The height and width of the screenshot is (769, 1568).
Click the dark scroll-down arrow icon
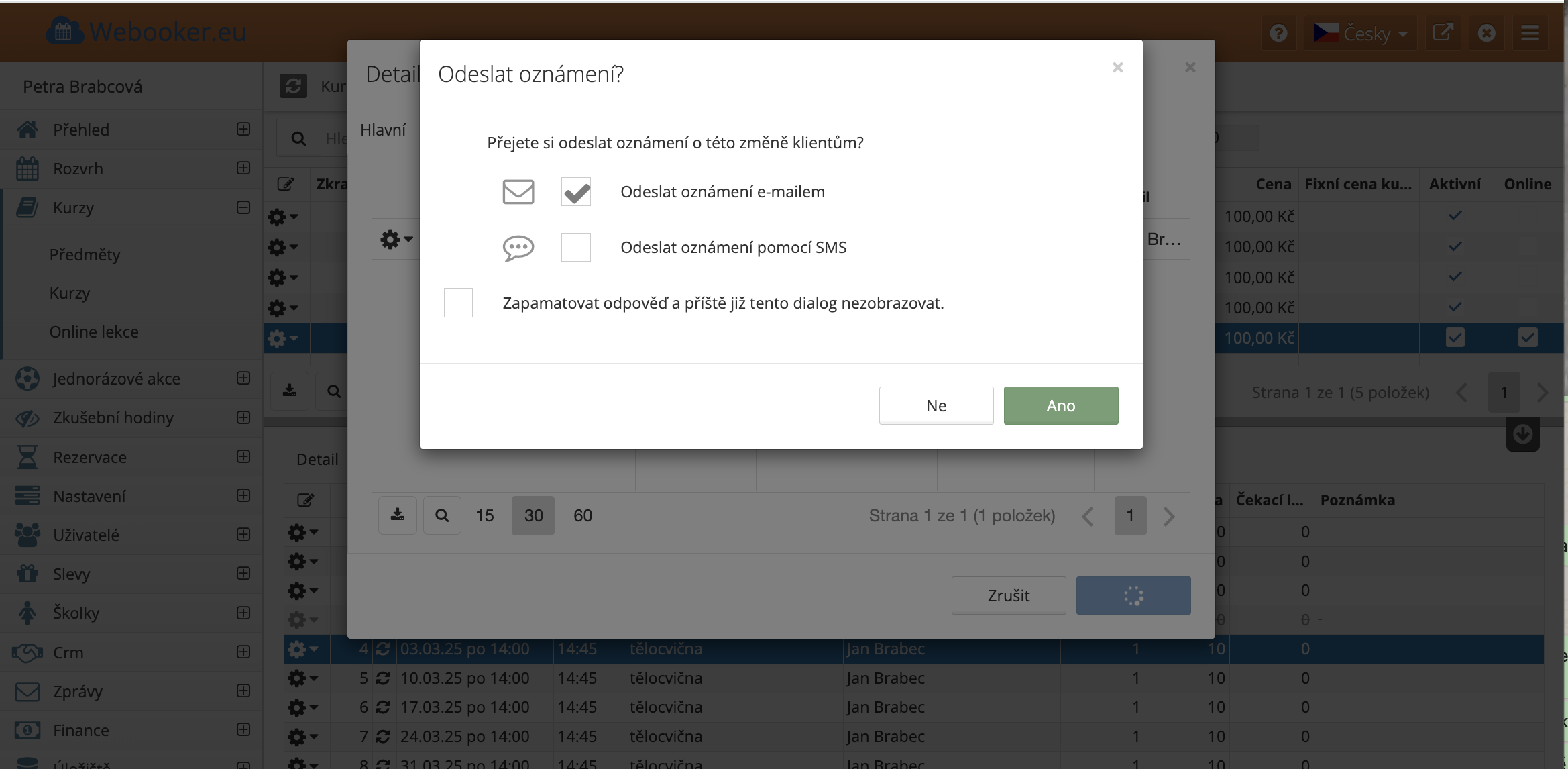coord(1522,435)
